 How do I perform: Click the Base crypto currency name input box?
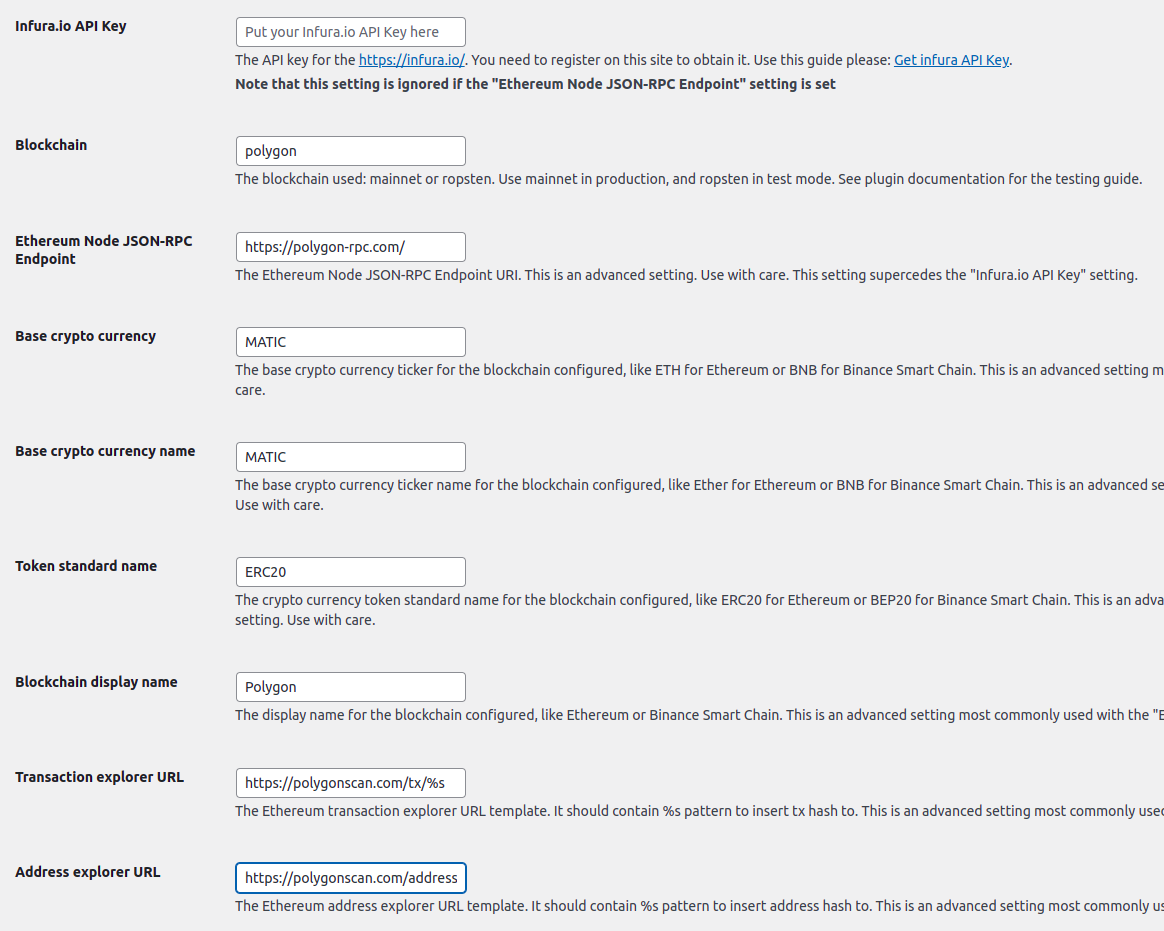coord(350,457)
